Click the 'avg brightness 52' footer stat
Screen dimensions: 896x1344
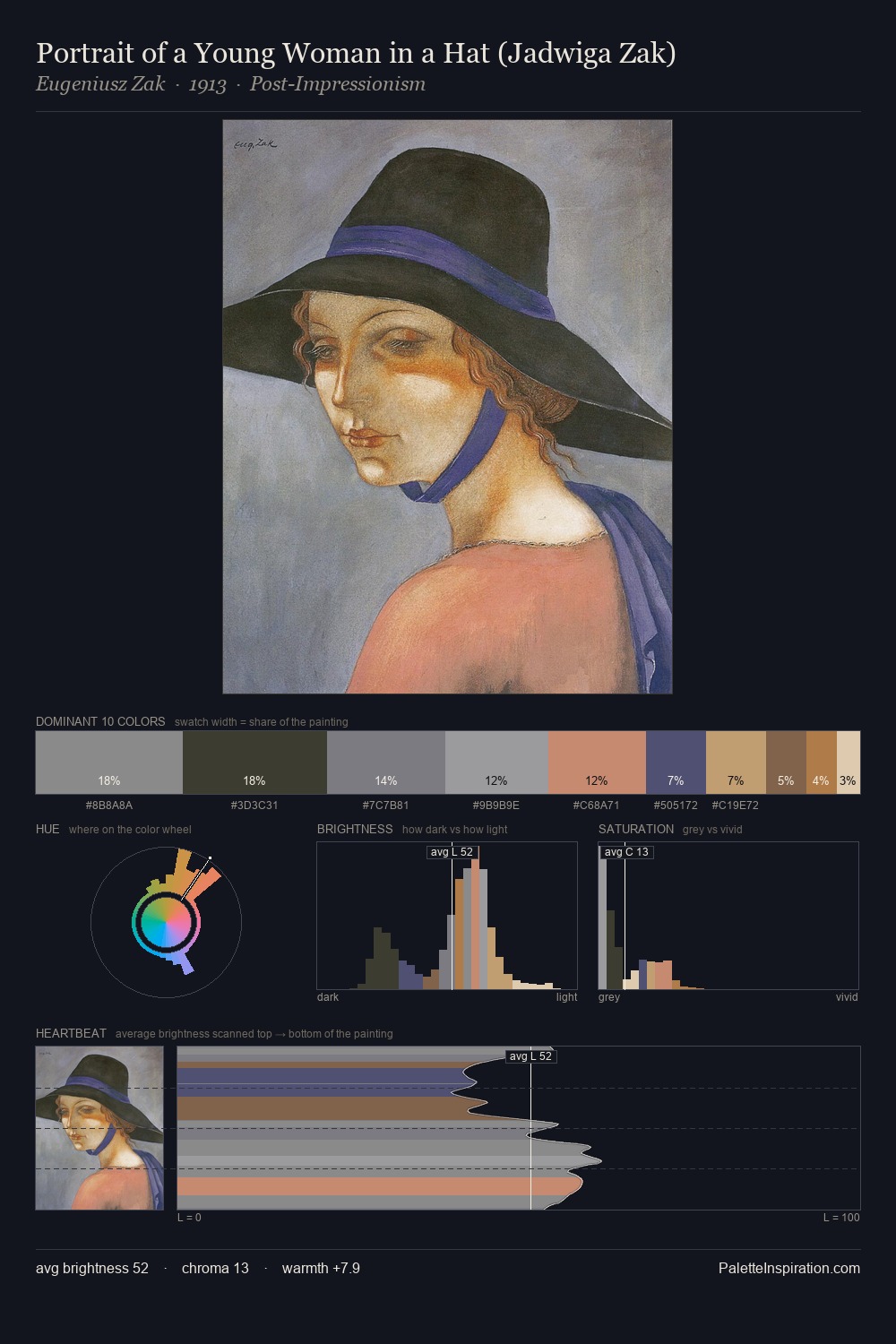click(92, 1268)
